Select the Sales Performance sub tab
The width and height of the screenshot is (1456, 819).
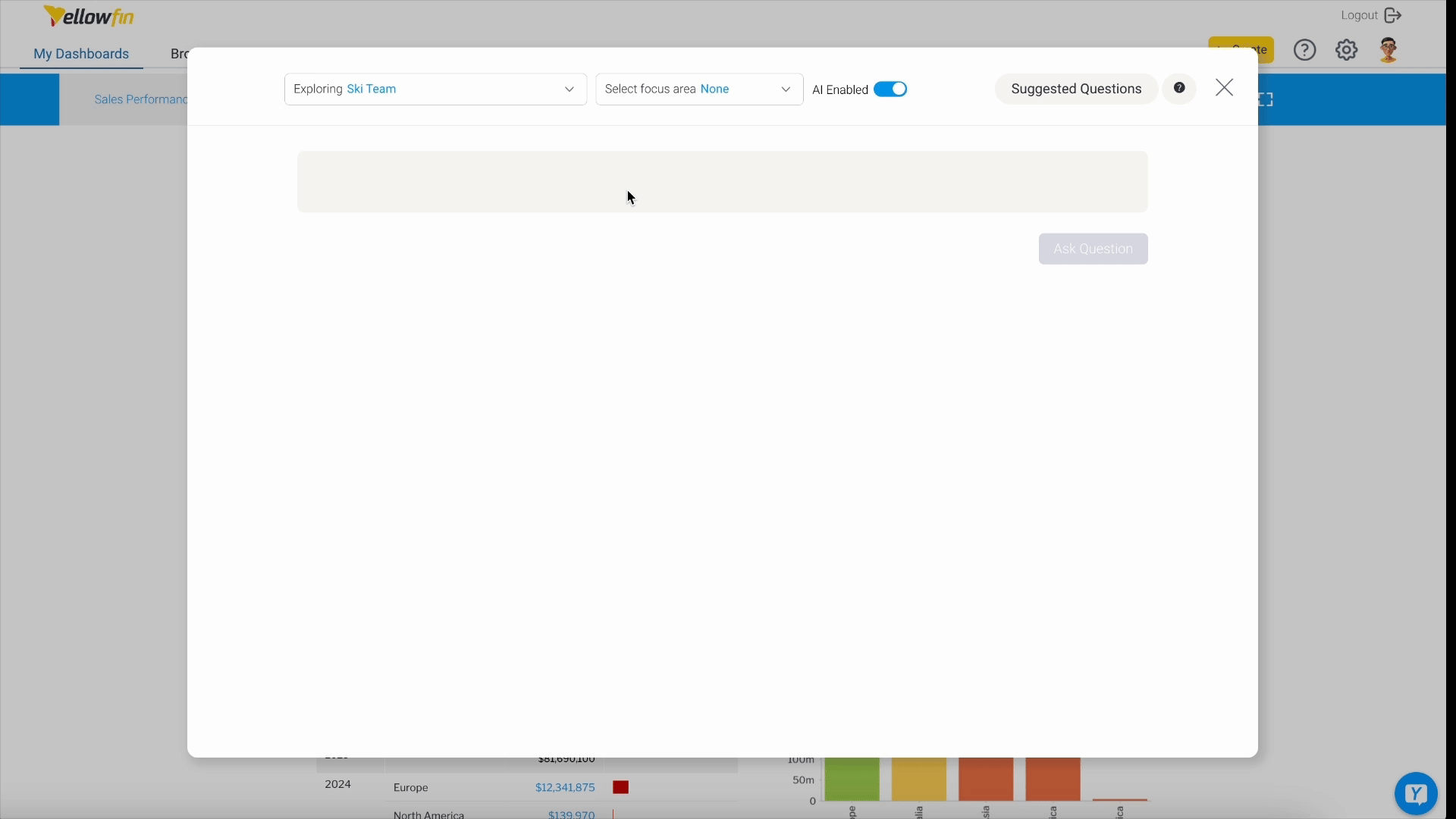pyautogui.click(x=140, y=99)
